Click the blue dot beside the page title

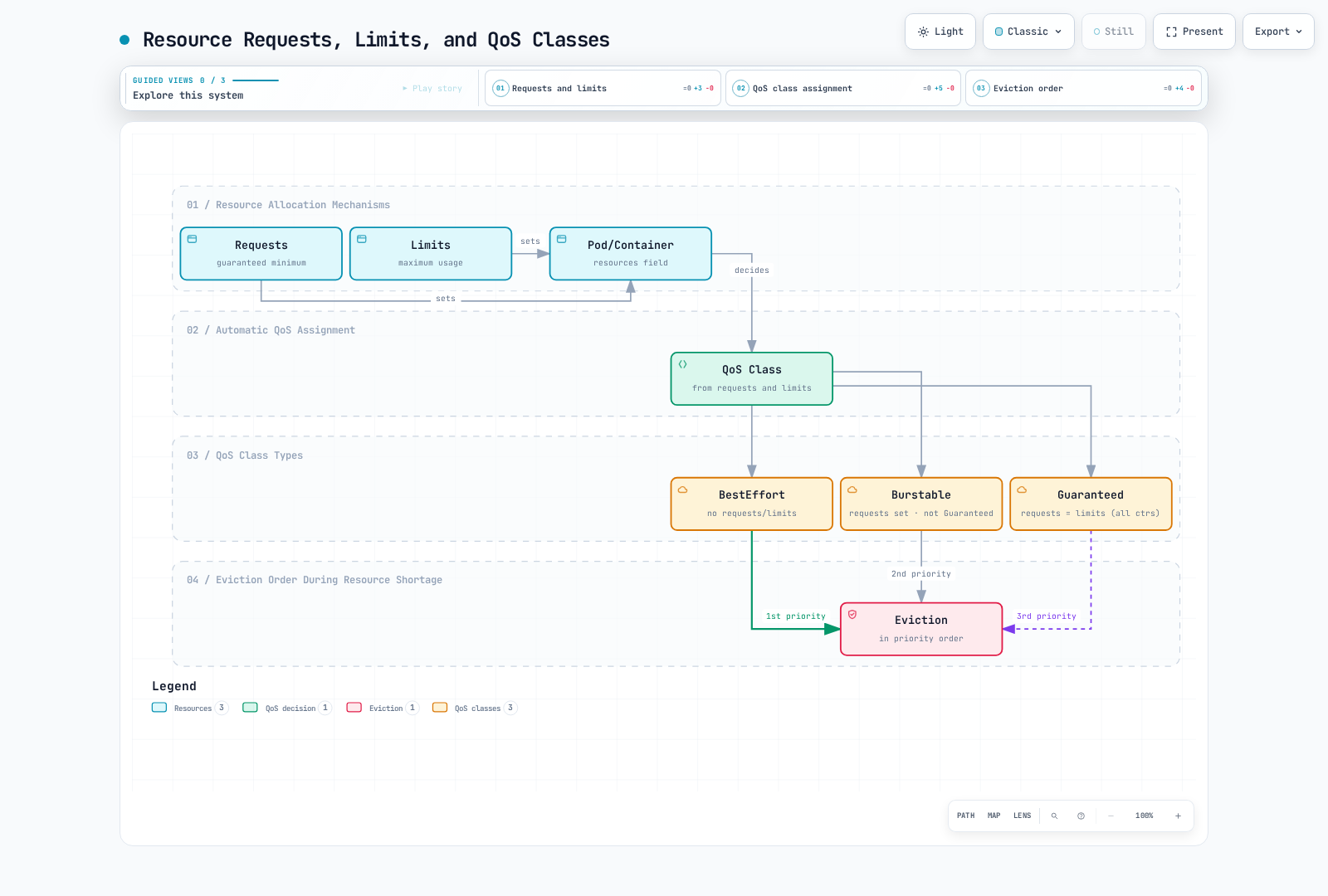pos(124,40)
